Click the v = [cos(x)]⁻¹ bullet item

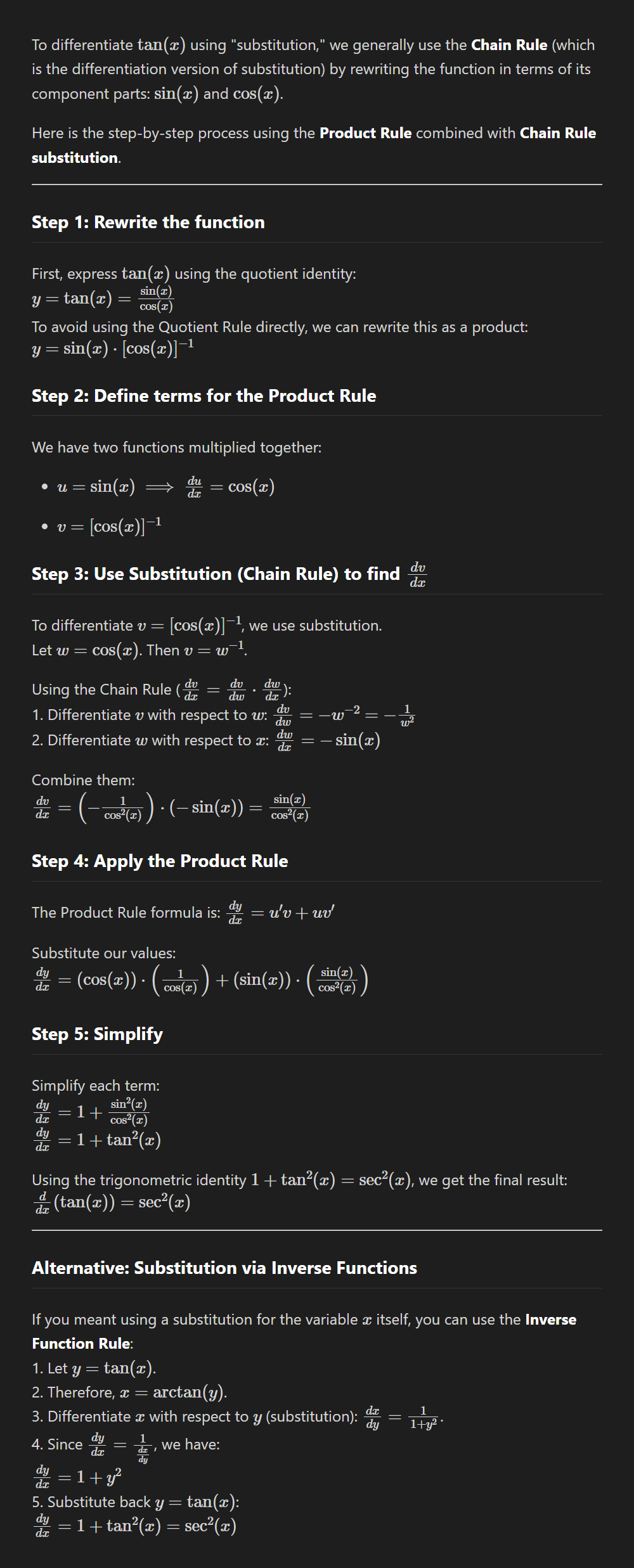pos(109,527)
